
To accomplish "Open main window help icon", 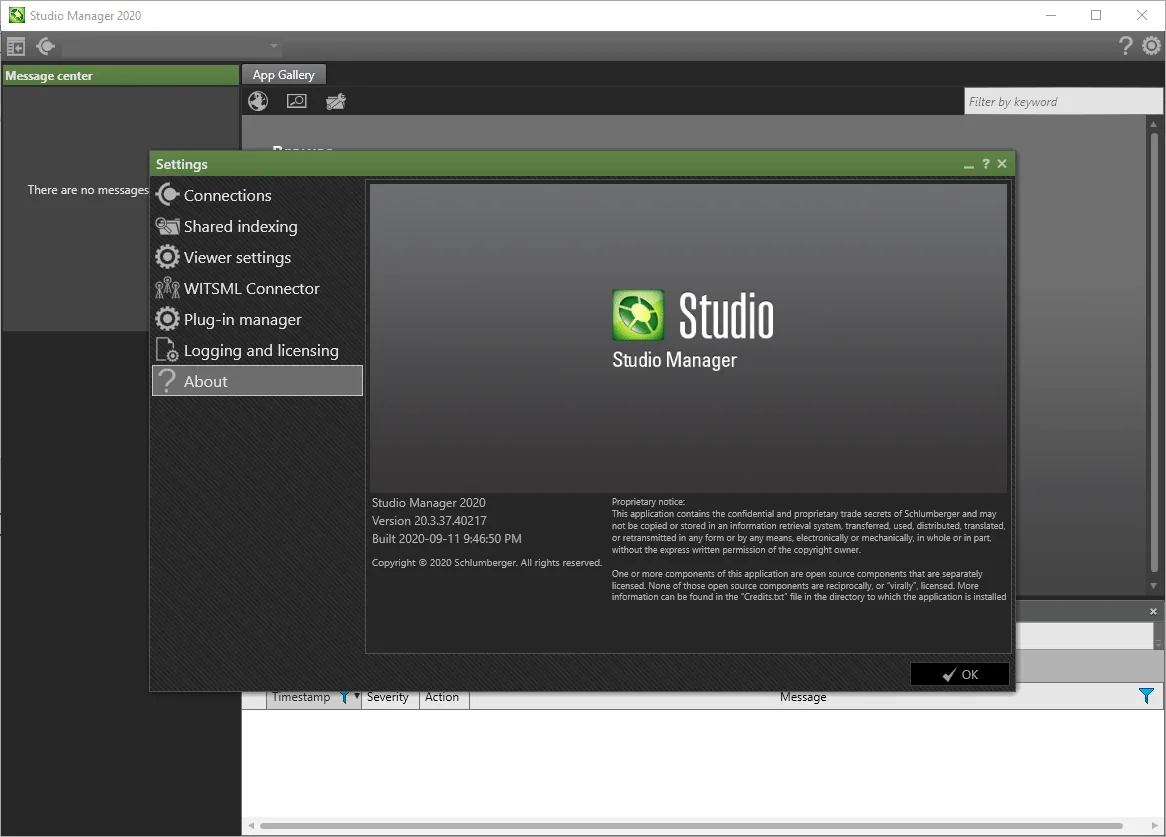I will coord(1125,46).
